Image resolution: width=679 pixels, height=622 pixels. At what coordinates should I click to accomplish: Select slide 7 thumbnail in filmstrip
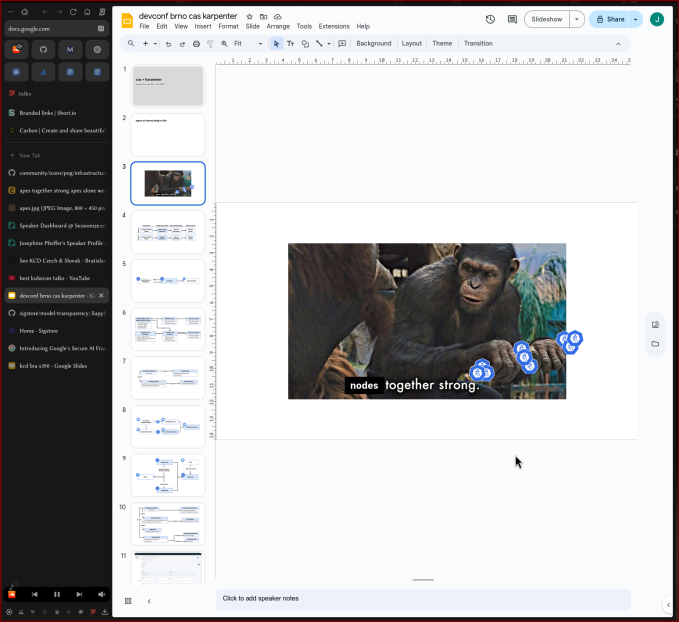(167, 378)
